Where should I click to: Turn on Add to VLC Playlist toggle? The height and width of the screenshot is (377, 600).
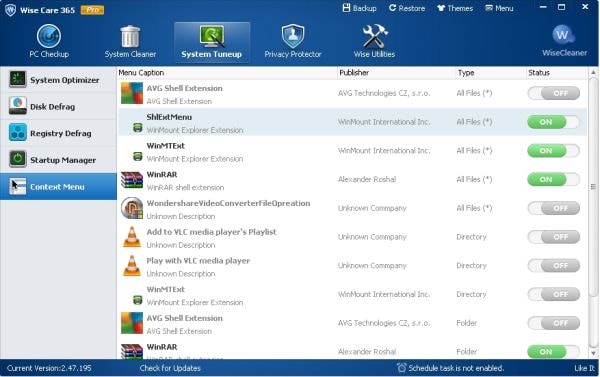pyautogui.click(x=553, y=237)
